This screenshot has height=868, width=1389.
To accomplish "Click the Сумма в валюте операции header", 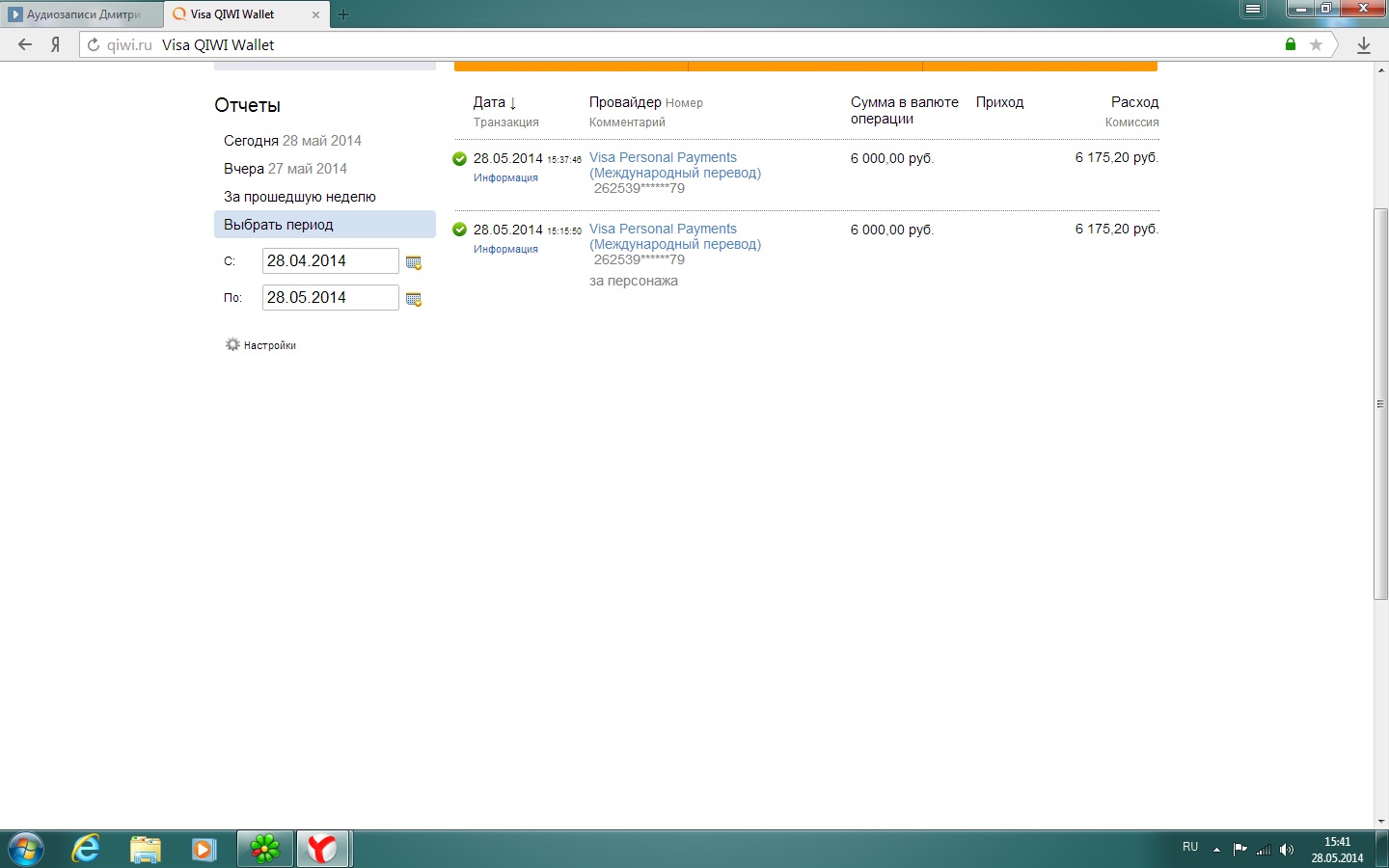I will click(x=905, y=110).
